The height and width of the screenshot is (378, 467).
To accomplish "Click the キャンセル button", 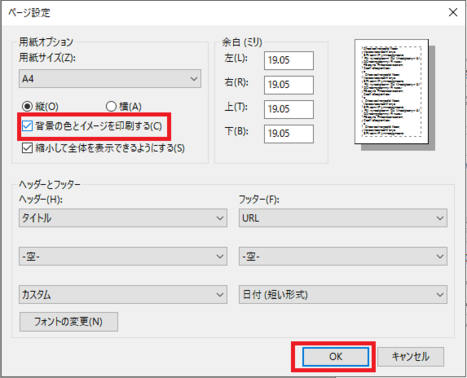I will pos(411,357).
